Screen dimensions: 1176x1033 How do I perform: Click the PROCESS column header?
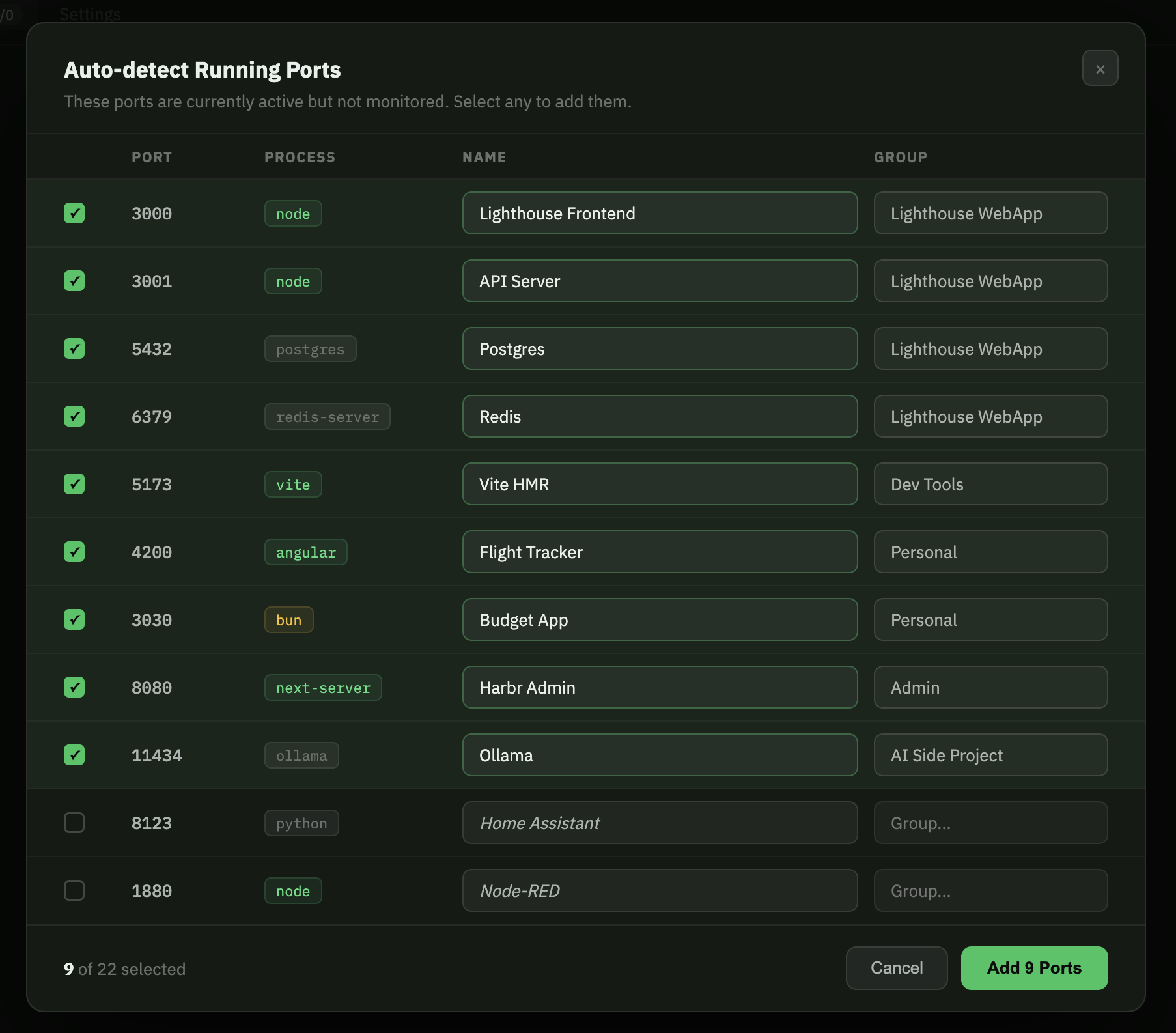300,157
